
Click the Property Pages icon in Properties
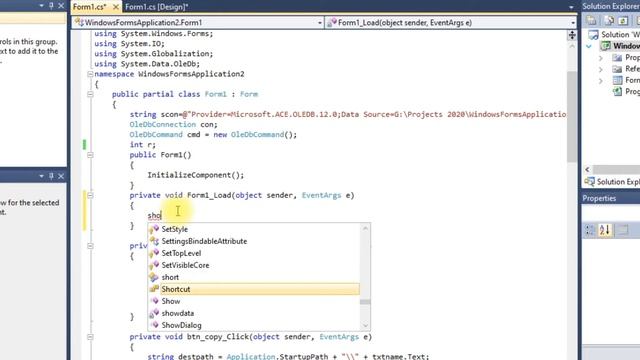pyautogui.click(x=622, y=230)
